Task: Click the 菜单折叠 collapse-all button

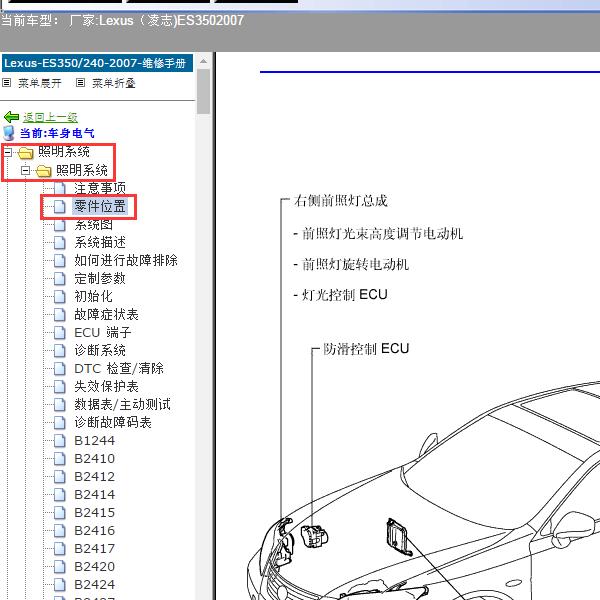Action: coord(114,83)
